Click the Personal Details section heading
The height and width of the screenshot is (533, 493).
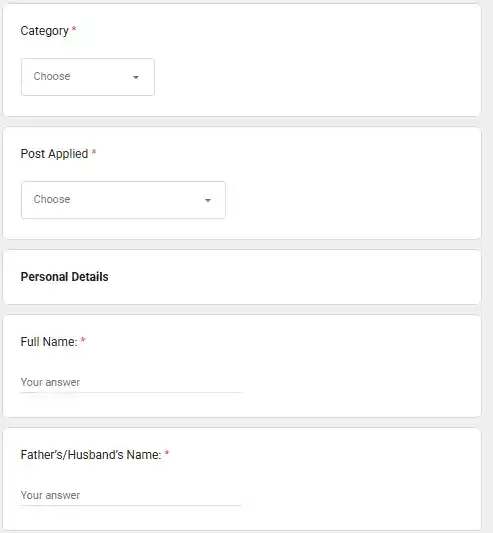[64, 277]
